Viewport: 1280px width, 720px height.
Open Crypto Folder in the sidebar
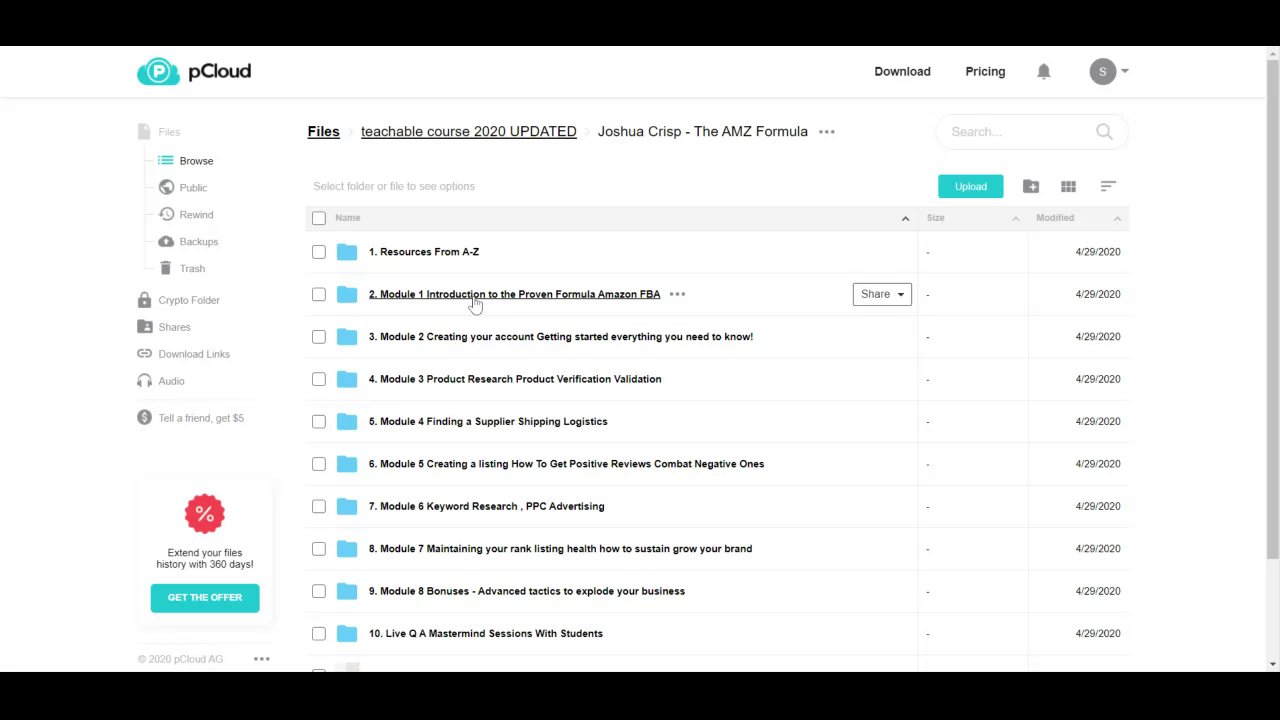[x=178, y=300]
